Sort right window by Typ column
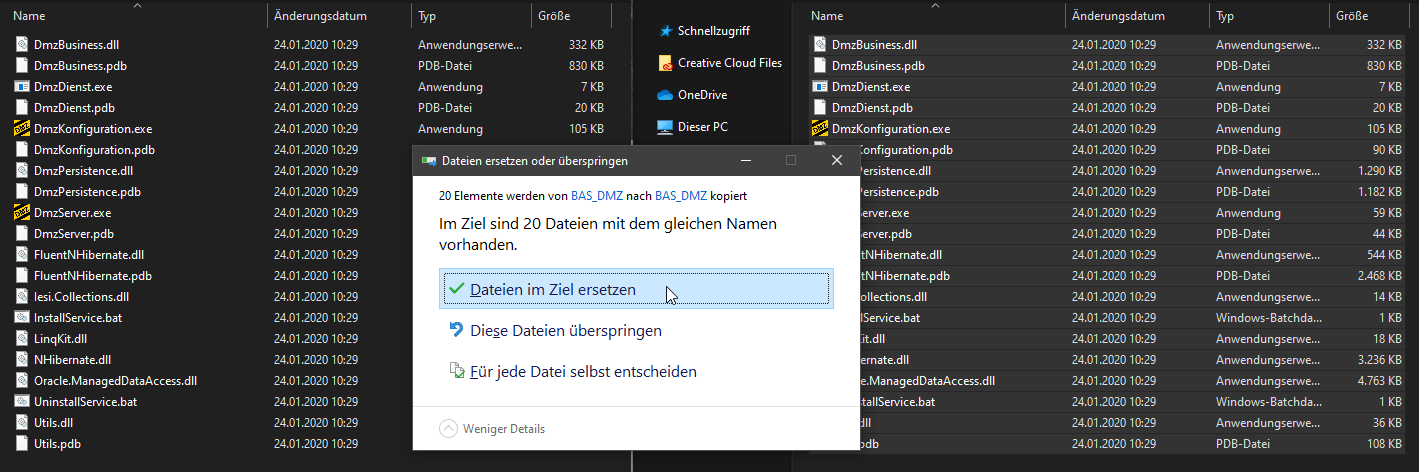The width and height of the screenshot is (1419, 472). click(x=1269, y=16)
